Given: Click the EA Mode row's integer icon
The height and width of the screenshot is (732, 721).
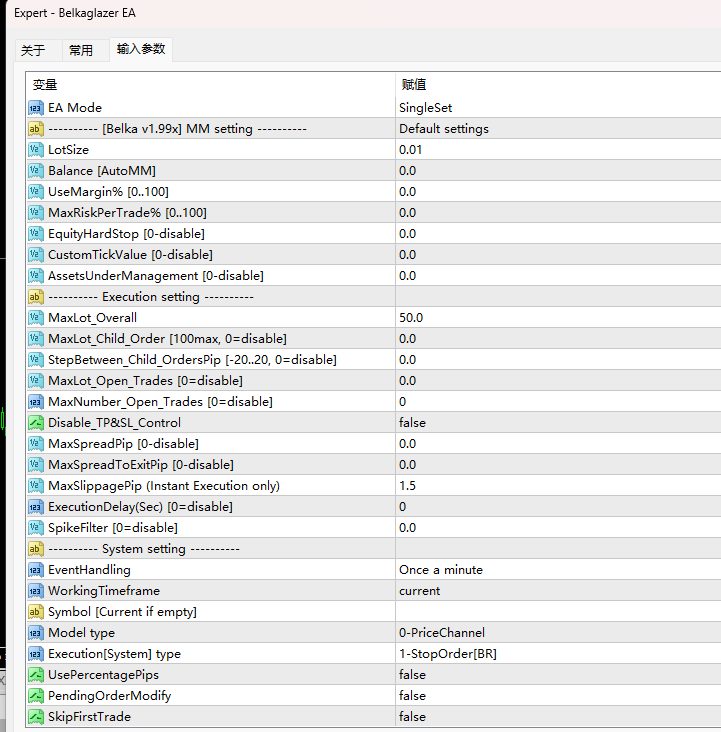Looking at the screenshot, I should pos(35,108).
